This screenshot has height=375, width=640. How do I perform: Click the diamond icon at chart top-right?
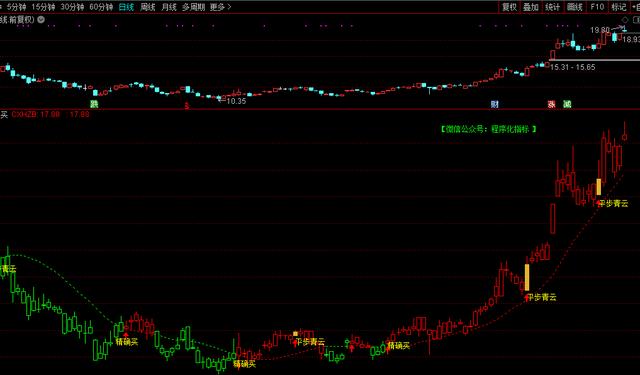(x=625, y=20)
